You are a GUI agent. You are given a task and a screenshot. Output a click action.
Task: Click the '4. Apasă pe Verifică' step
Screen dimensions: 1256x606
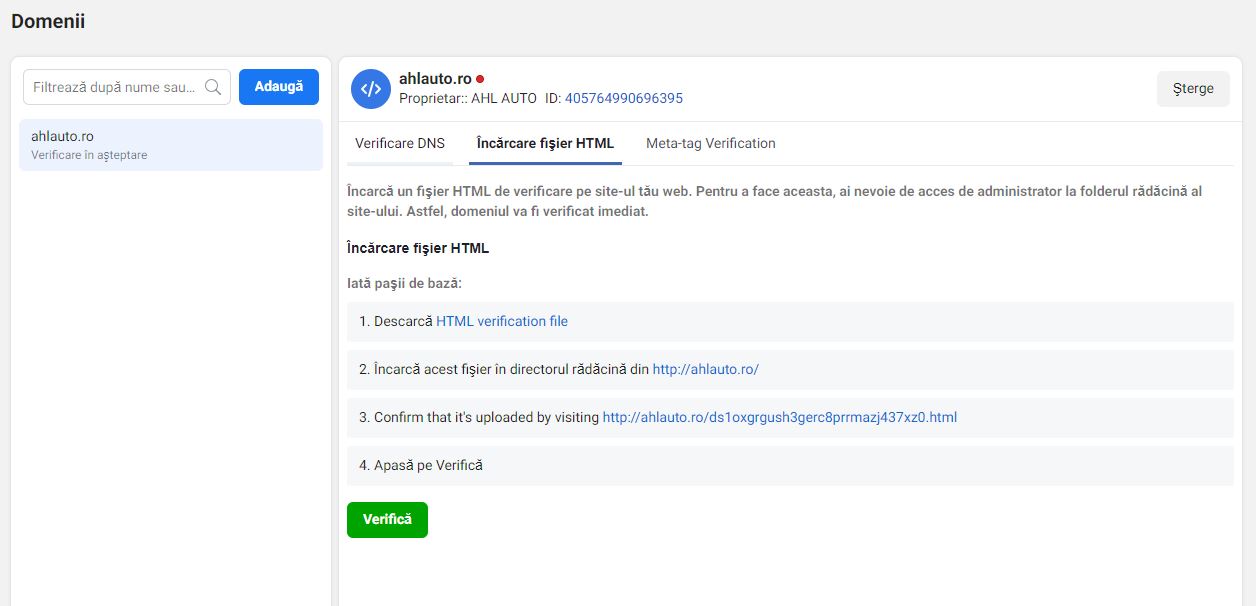pyautogui.click(x=790, y=466)
